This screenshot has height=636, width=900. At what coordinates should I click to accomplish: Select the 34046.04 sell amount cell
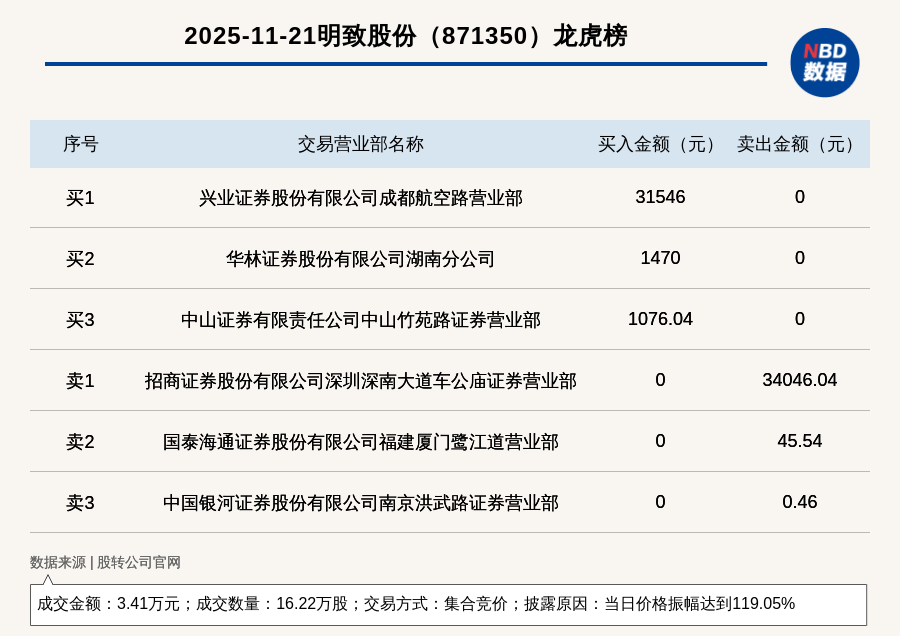(800, 380)
